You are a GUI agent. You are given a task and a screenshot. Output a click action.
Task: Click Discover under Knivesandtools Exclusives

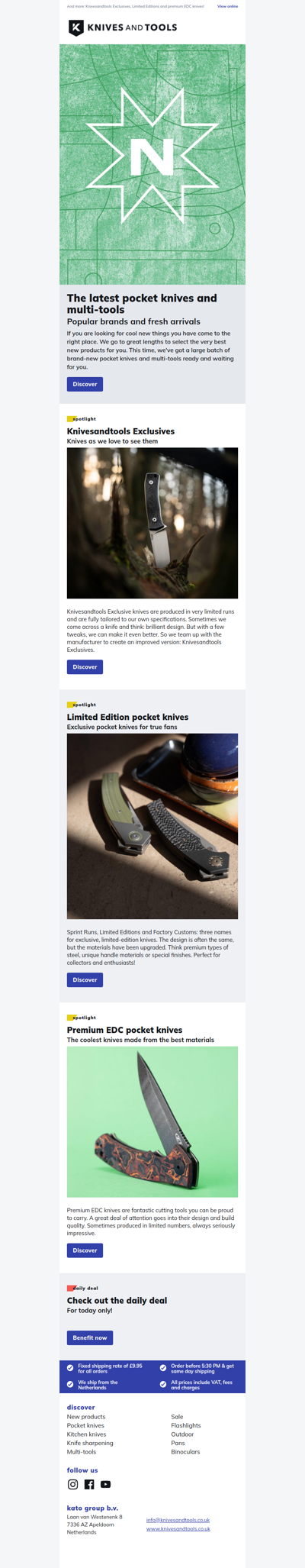[85, 666]
